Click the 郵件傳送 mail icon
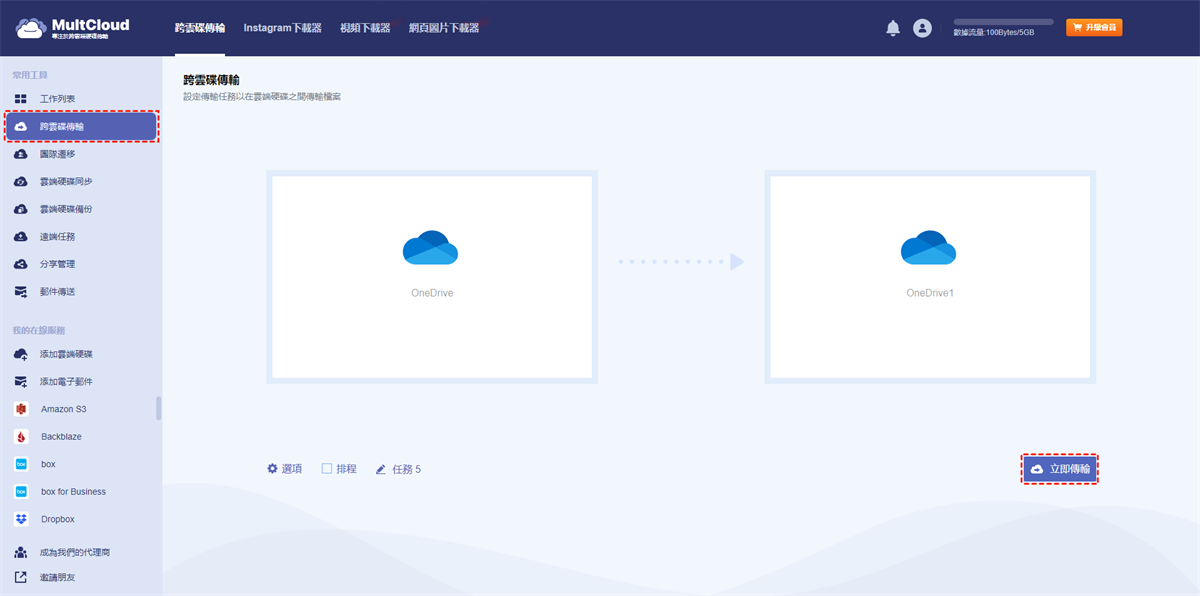Viewport: 1200px width, 596px height. pyautogui.click(x=21, y=292)
